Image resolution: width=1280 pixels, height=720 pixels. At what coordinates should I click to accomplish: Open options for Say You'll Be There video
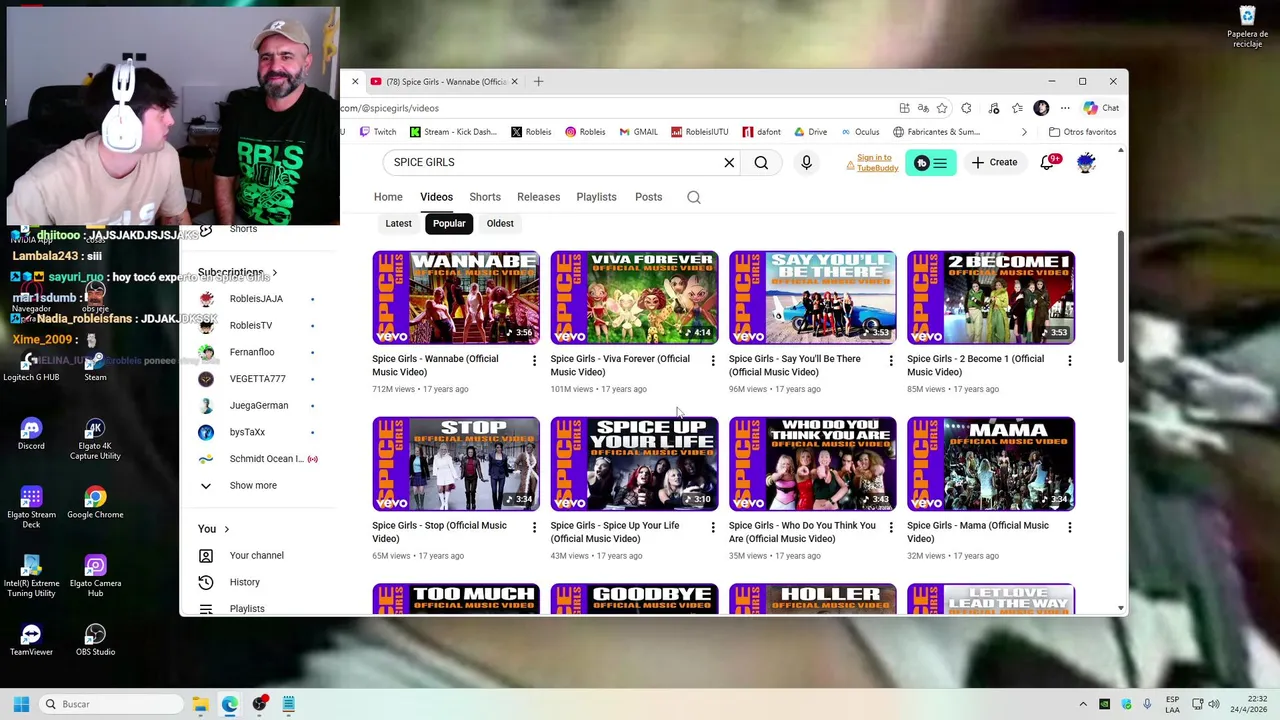click(x=891, y=360)
